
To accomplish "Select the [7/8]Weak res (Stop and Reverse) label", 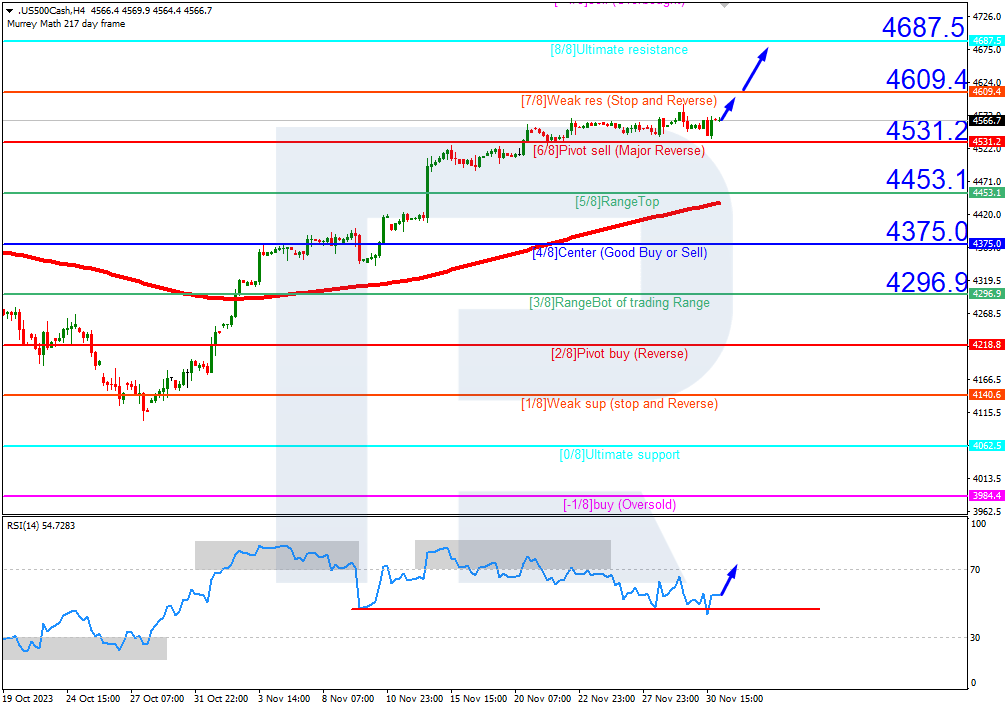I will click(x=619, y=101).
